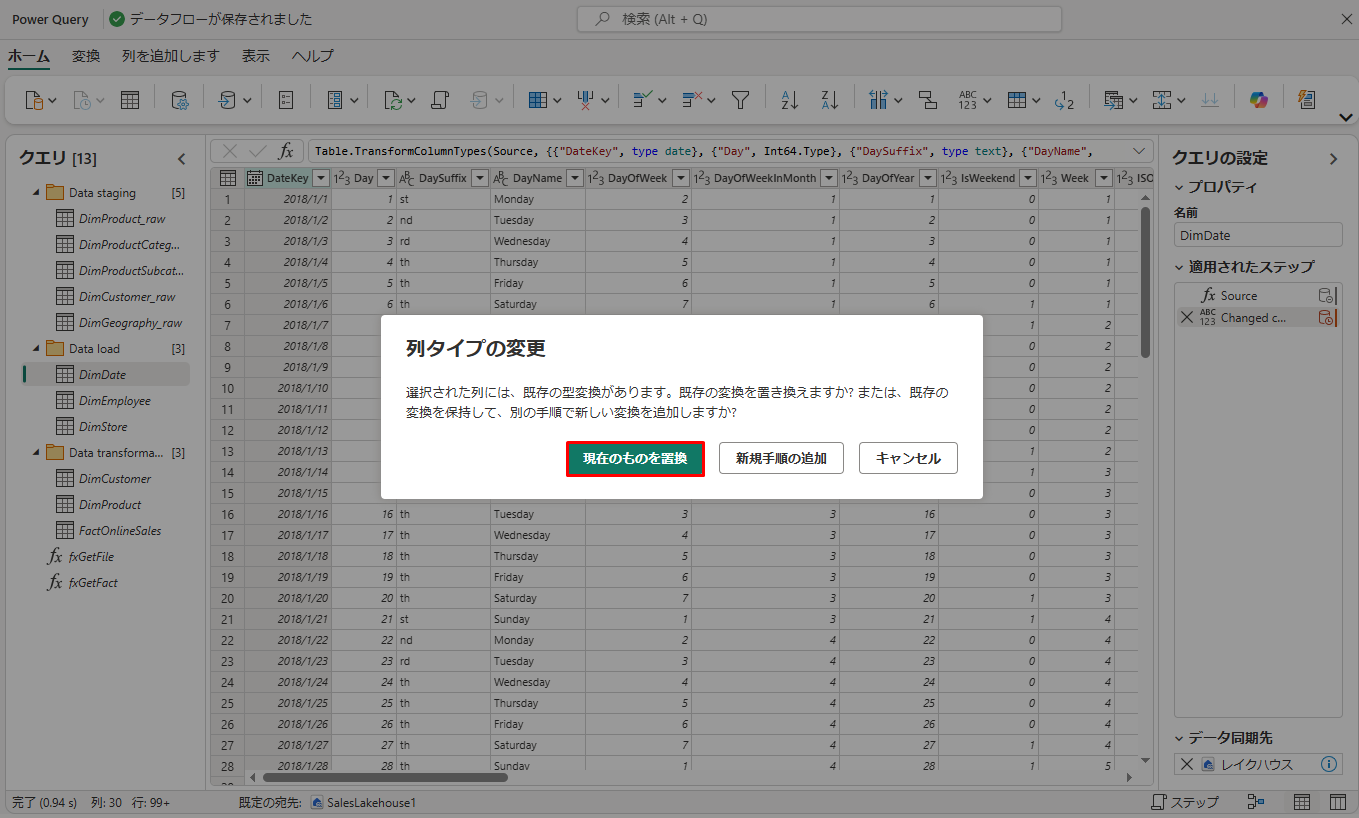Collapse the Data staging folder

[x=37, y=193]
